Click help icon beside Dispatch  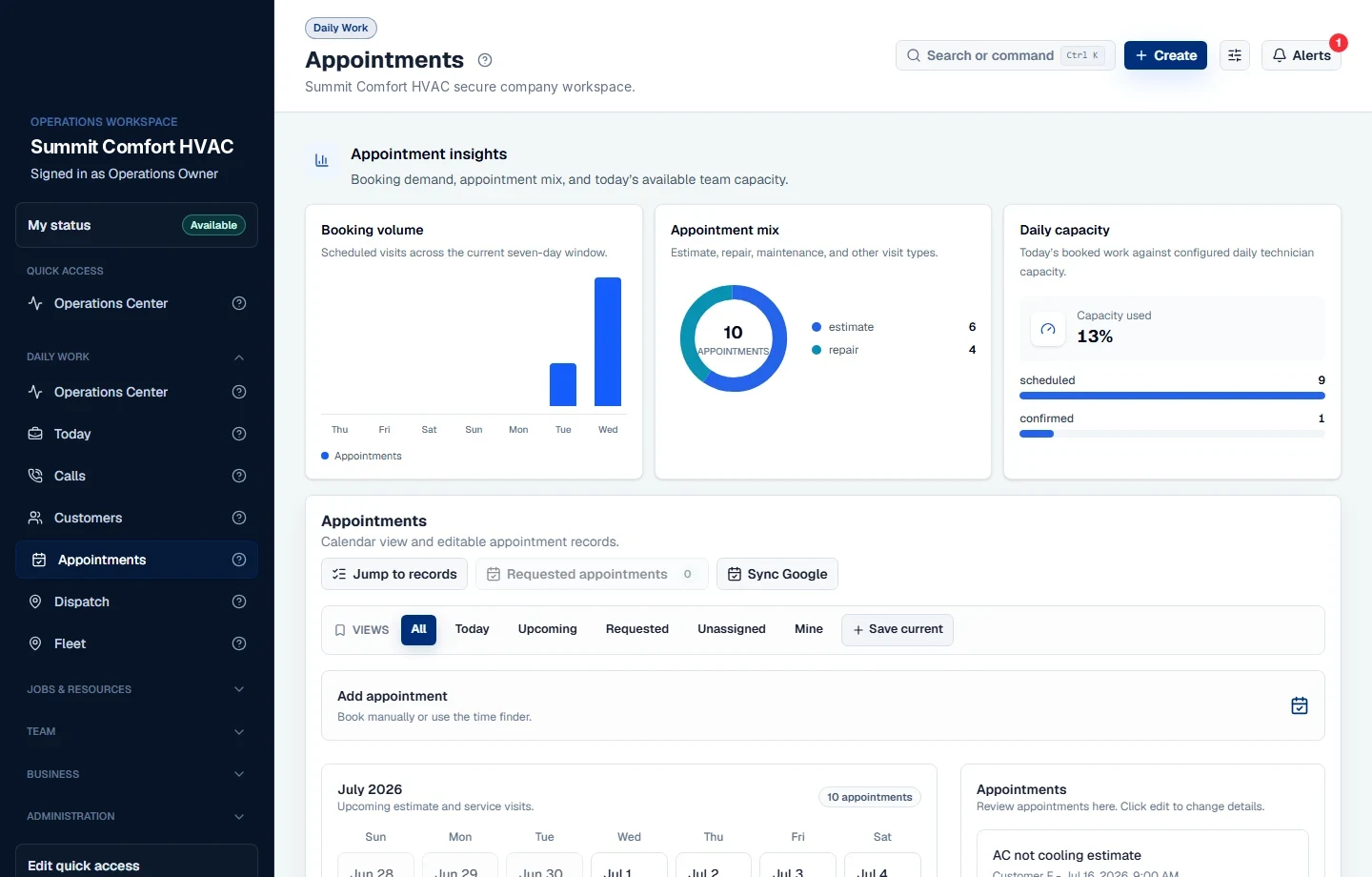(x=239, y=602)
